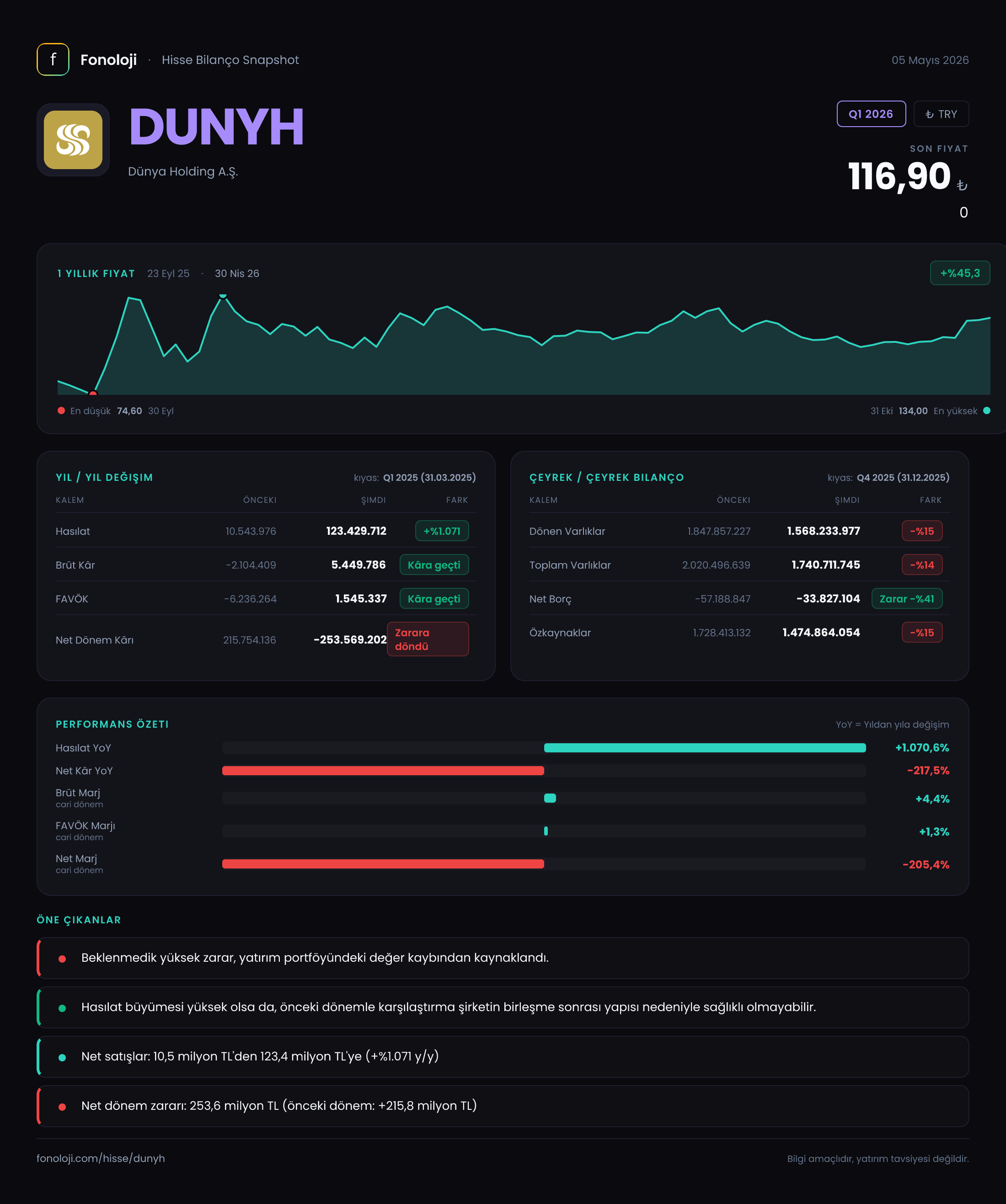Click the red bullet of 'Beklenmedik yüksek zarar'
1006x1204 pixels.
(x=62, y=959)
